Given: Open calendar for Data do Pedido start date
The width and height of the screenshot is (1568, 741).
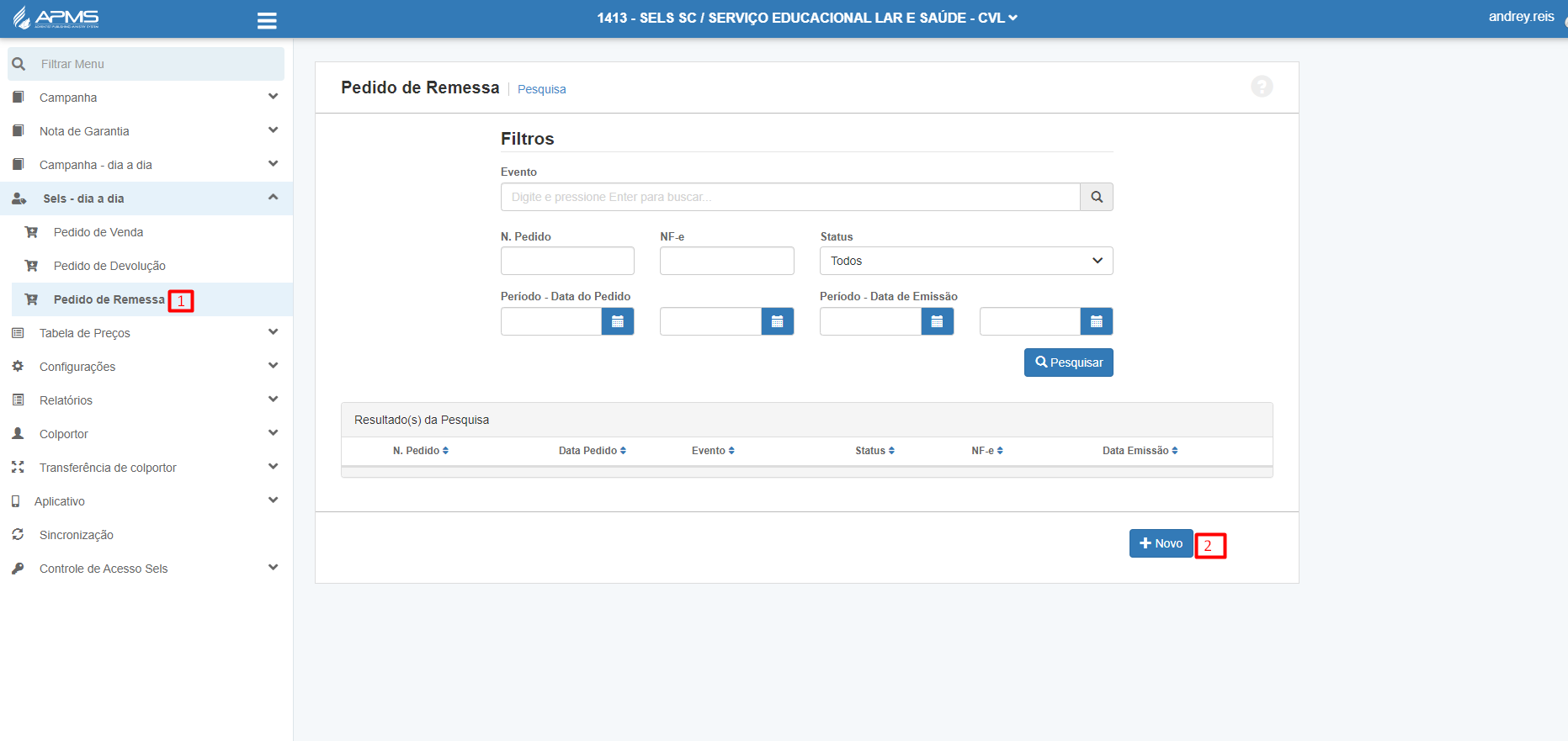Looking at the screenshot, I should pyautogui.click(x=618, y=321).
